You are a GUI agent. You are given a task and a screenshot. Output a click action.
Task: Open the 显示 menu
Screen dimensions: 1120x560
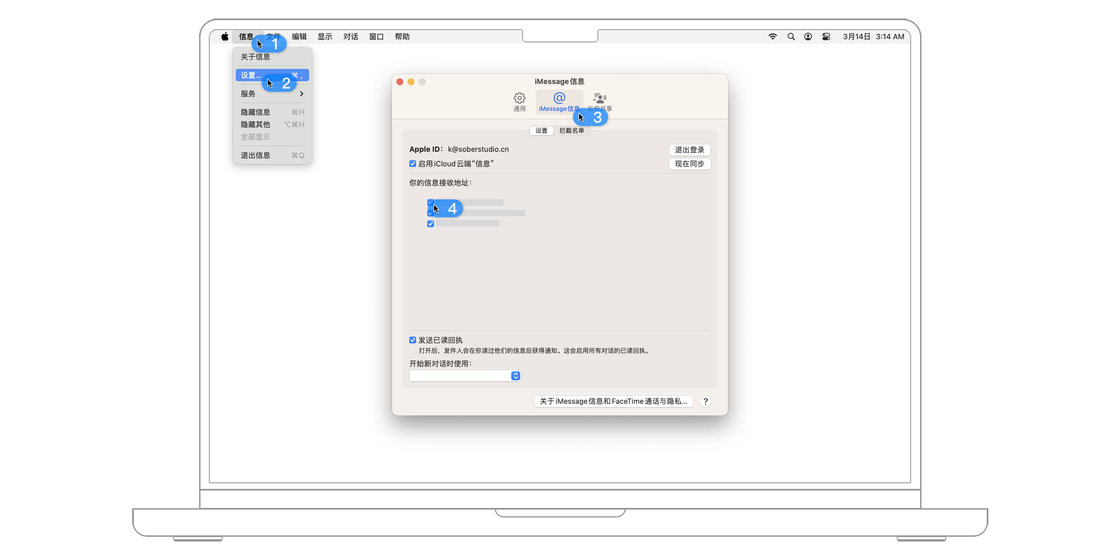325,36
